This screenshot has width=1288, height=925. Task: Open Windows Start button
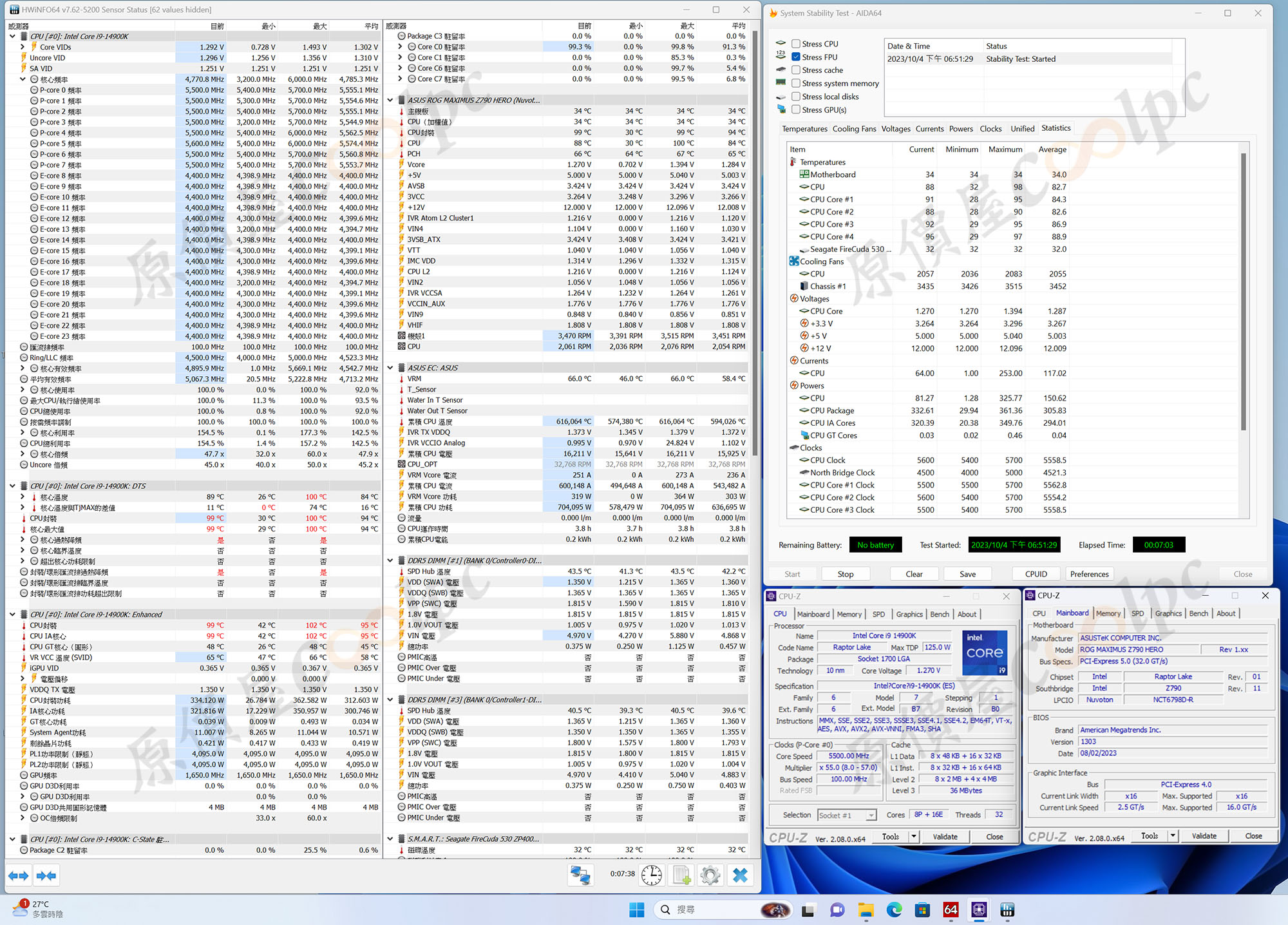tap(636, 910)
